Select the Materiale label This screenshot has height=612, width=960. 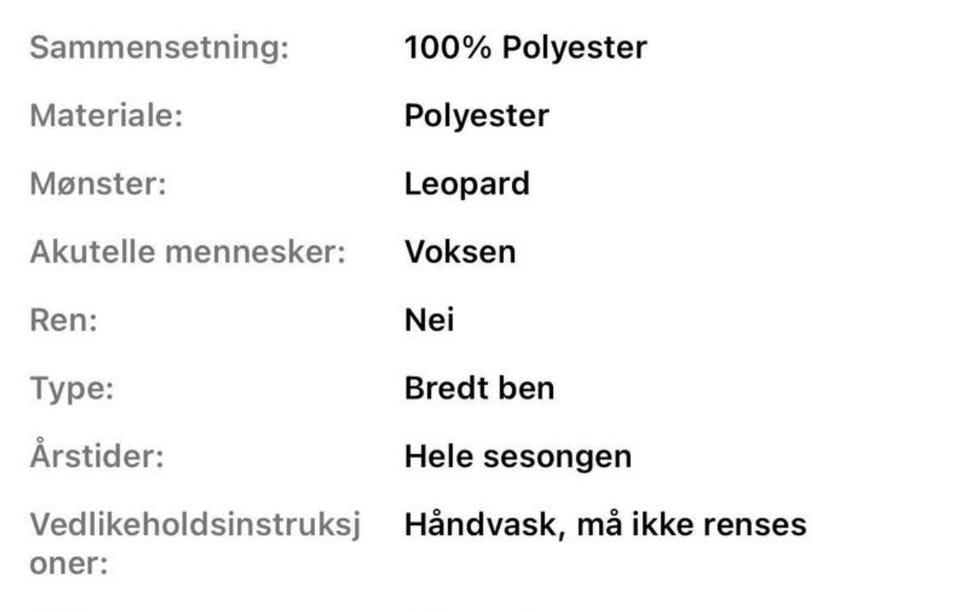[106, 116]
